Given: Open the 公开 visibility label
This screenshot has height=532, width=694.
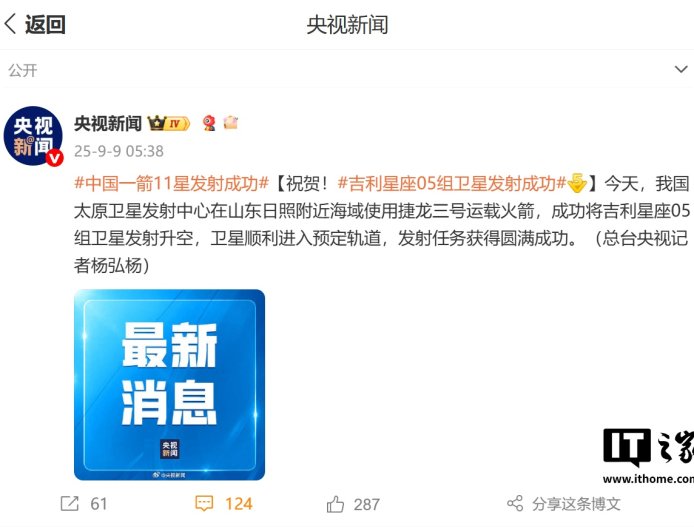Looking at the screenshot, I should [23, 70].
